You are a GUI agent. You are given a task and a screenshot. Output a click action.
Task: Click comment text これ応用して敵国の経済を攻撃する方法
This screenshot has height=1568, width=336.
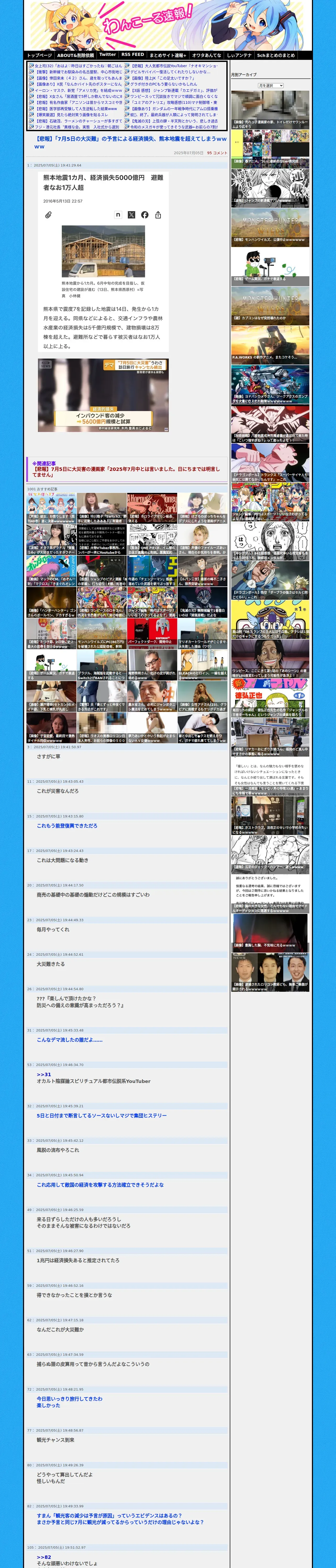(x=100, y=1185)
